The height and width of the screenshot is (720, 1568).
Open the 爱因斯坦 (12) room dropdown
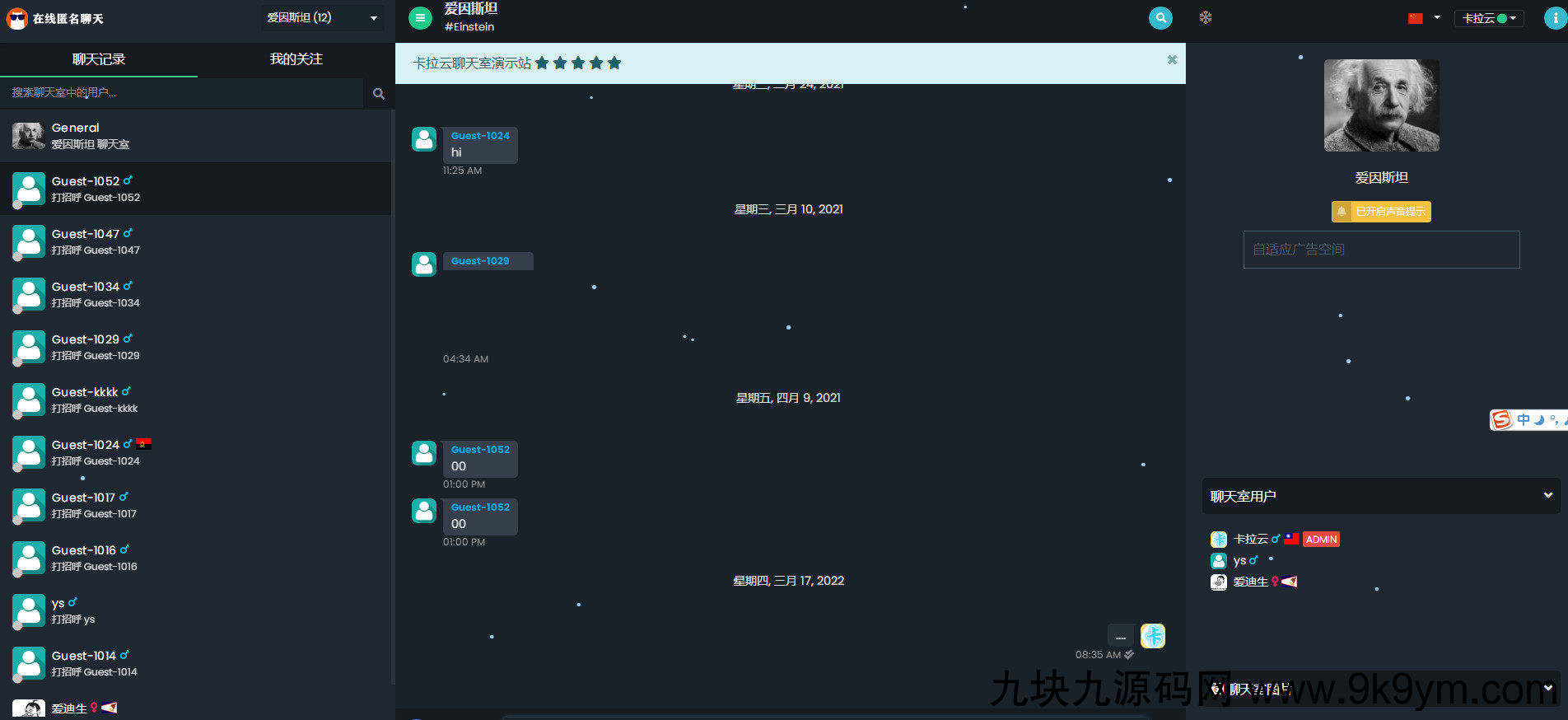(322, 17)
